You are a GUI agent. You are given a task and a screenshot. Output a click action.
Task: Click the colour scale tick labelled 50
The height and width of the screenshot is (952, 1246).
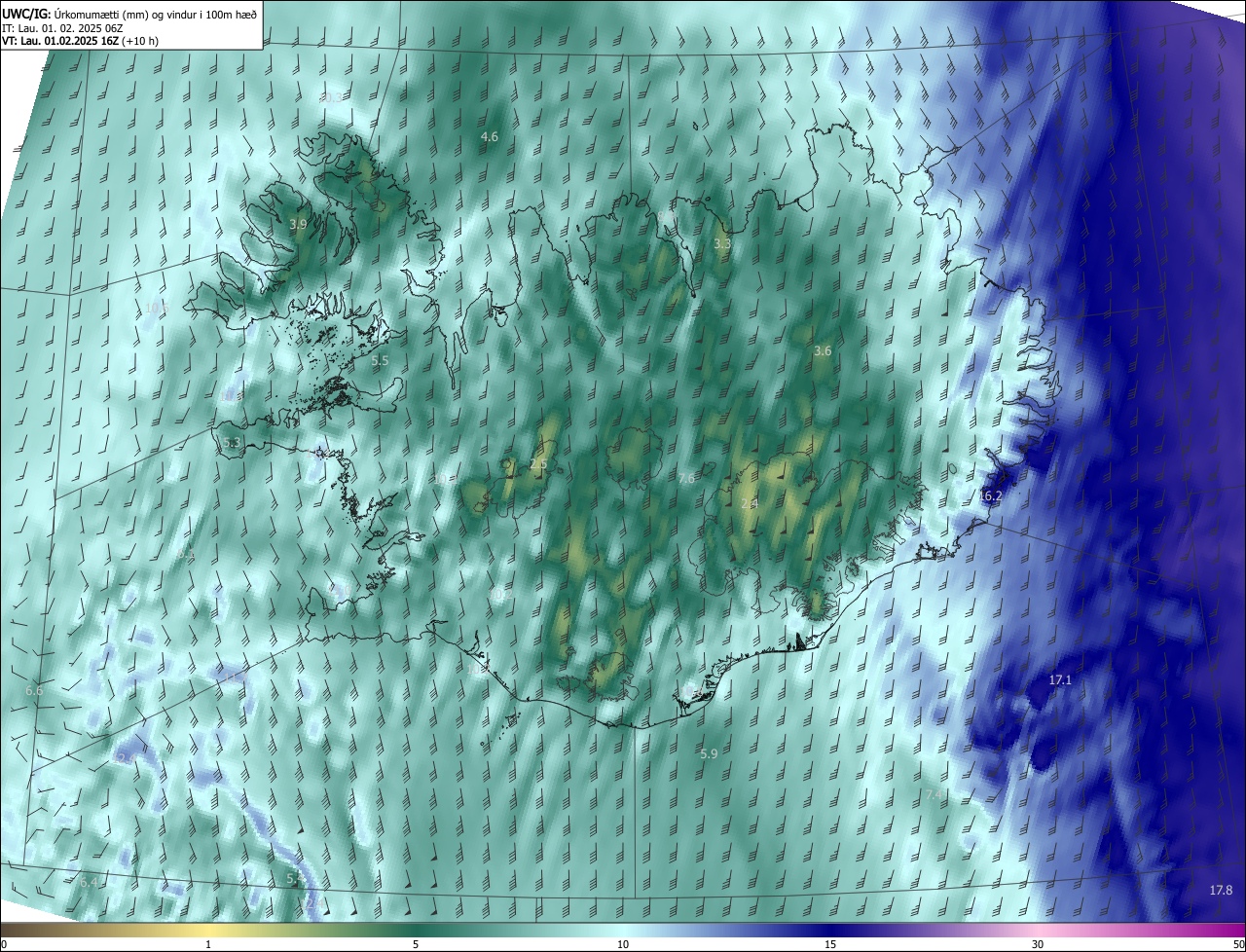point(1238,944)
